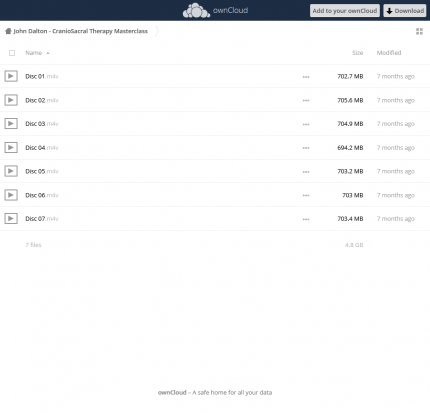The image size is (430, 413).
Task: Open more actions menu for Disc 02
Action: [306, 100]
